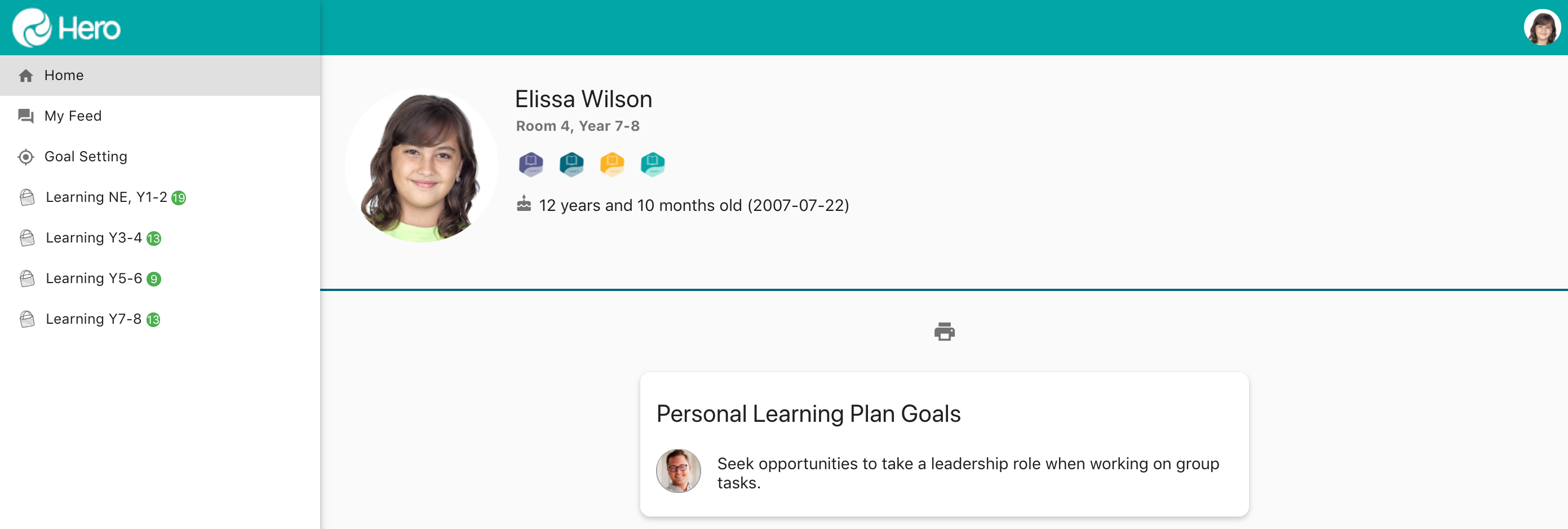Open Learning NE, Y1-2 section
This screenshot has height=529, width=1568.
point(106,197)
